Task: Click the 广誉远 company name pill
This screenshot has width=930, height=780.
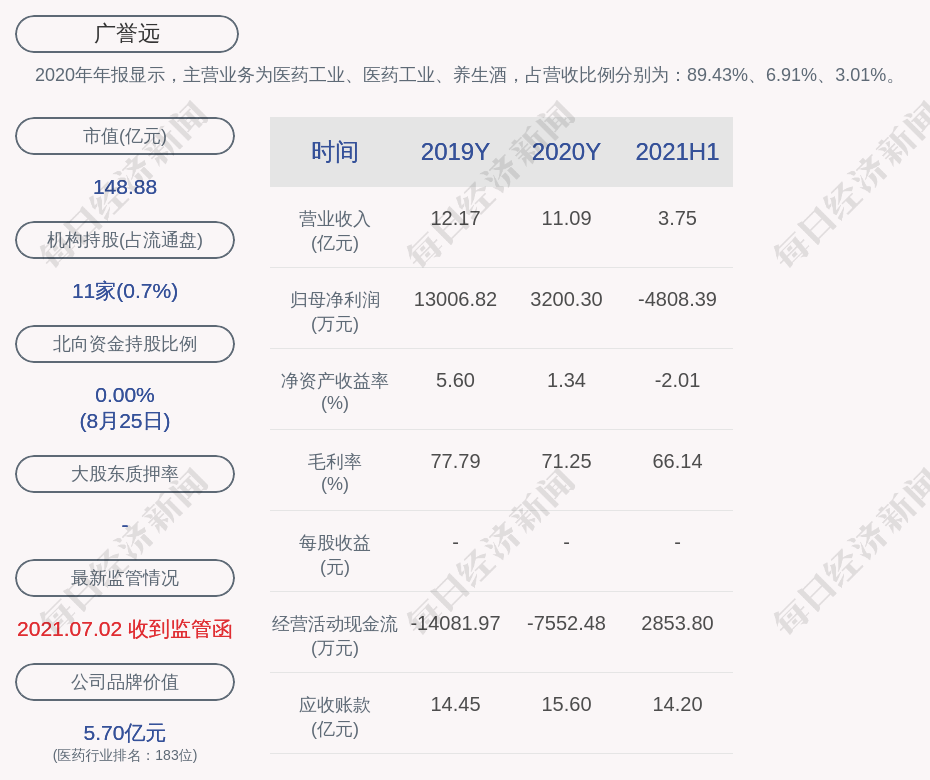Action: tap(126, 34)
